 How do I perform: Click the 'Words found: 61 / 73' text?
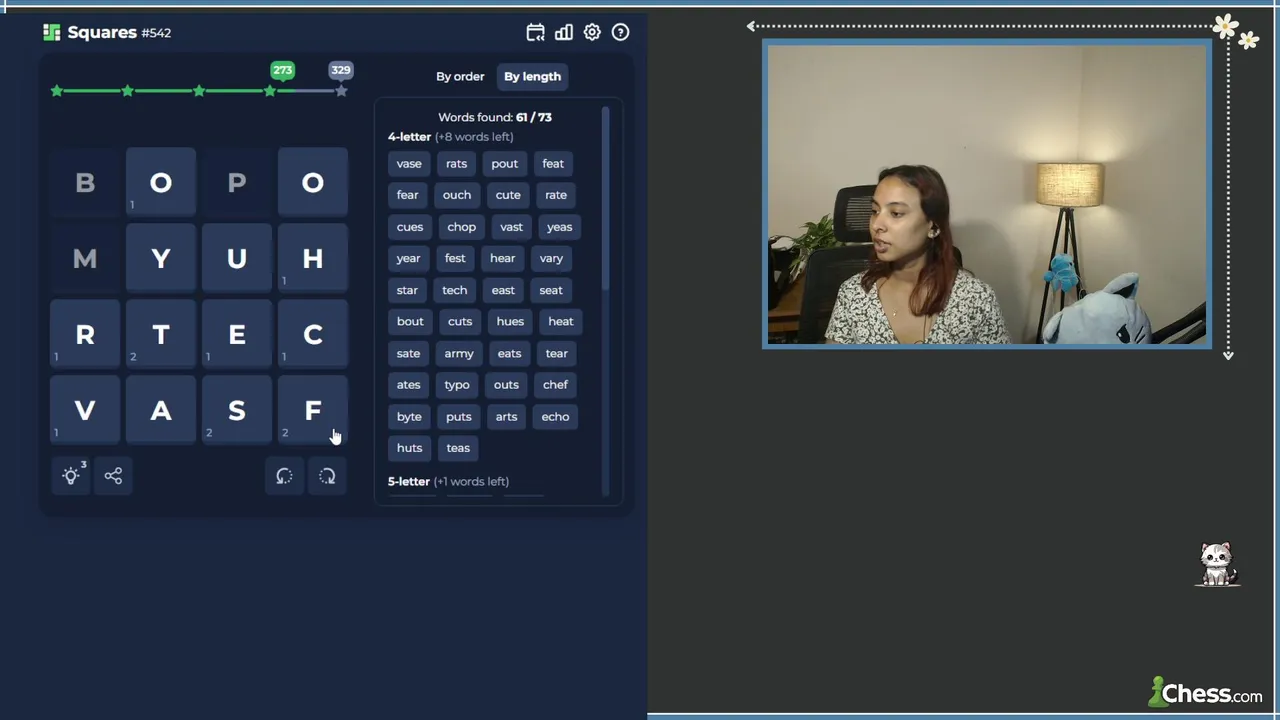tap(495, 117)
